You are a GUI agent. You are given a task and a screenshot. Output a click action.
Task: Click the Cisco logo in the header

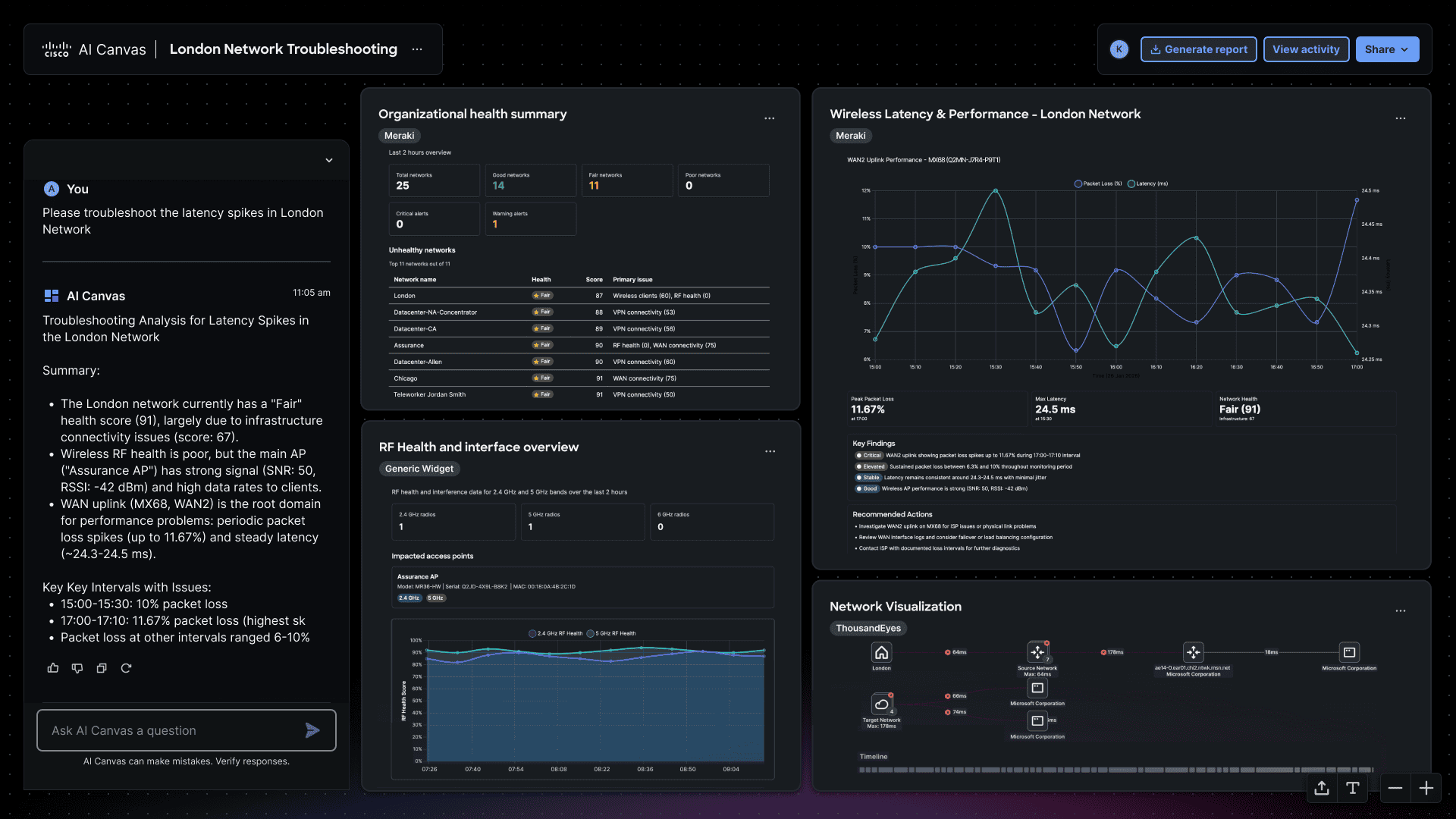click(56, 49)
